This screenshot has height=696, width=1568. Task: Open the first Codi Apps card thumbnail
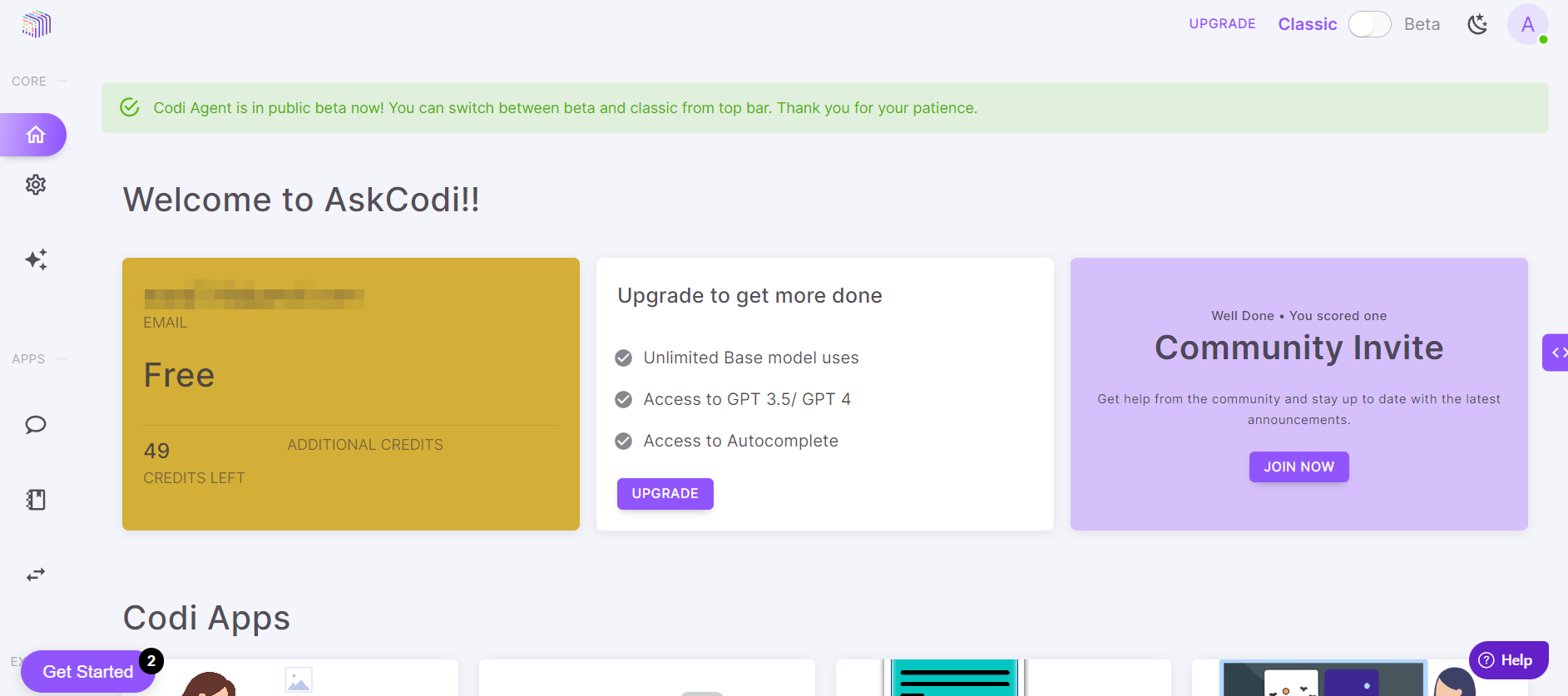pos(291,678)
